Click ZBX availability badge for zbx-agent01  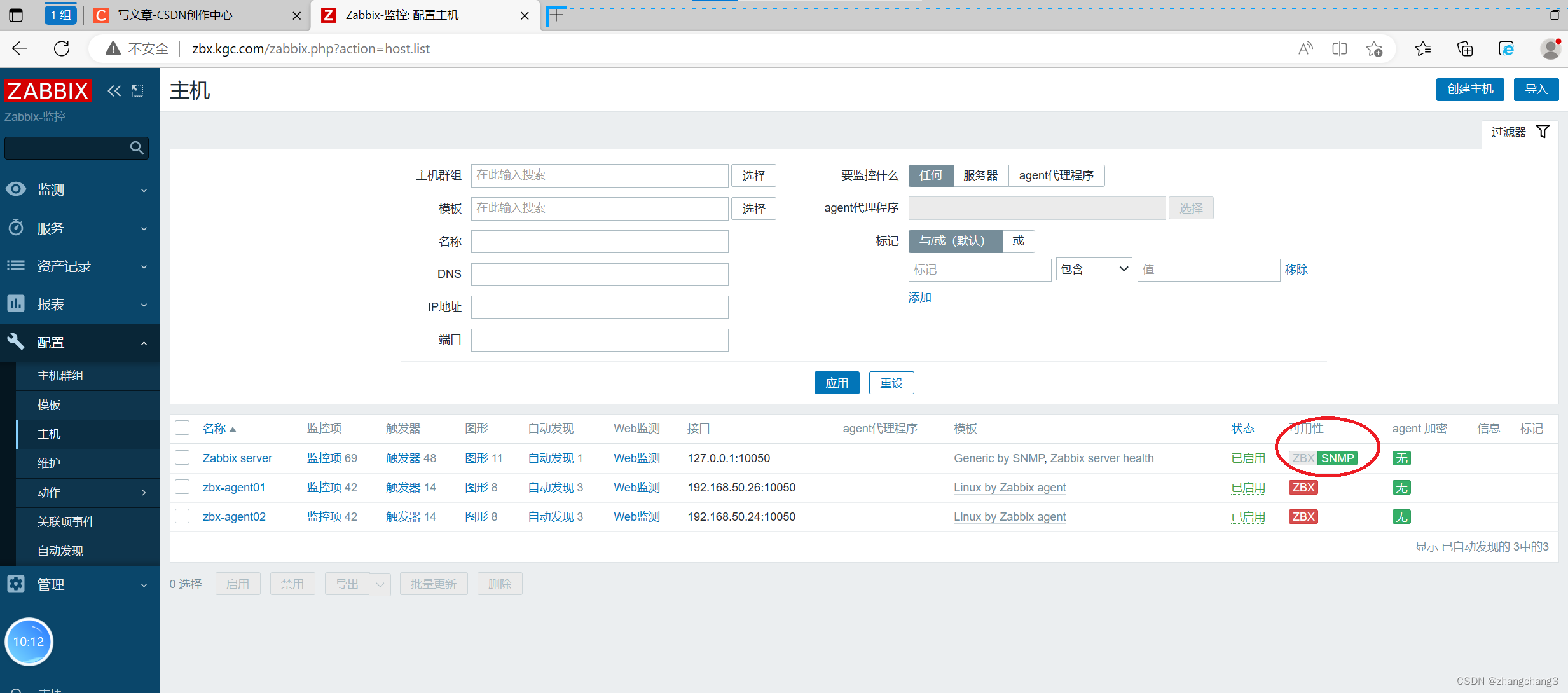click(x=1303, y=488)
